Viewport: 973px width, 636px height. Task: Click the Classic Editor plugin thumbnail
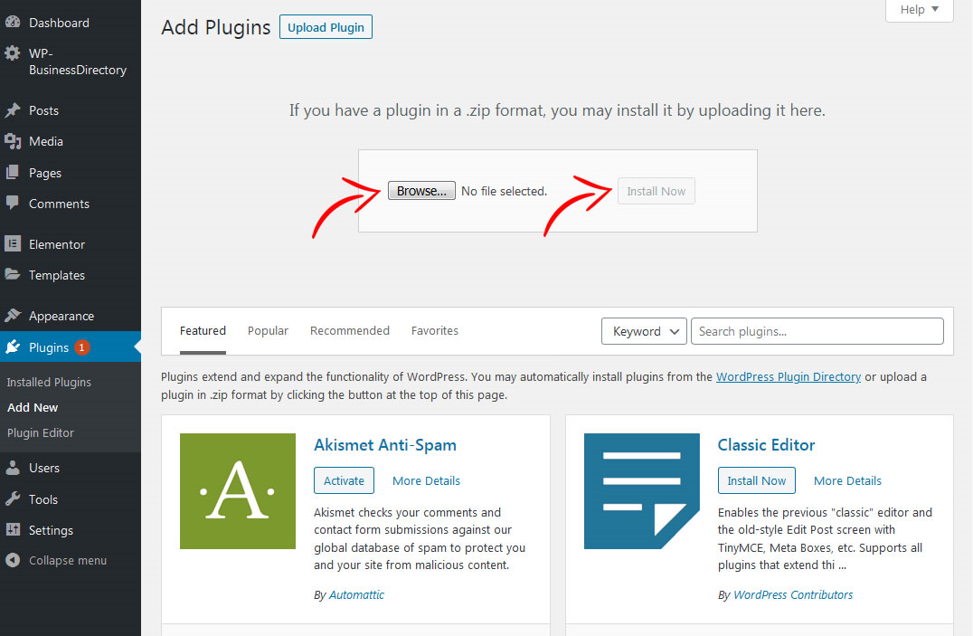(x=642, y=491)
